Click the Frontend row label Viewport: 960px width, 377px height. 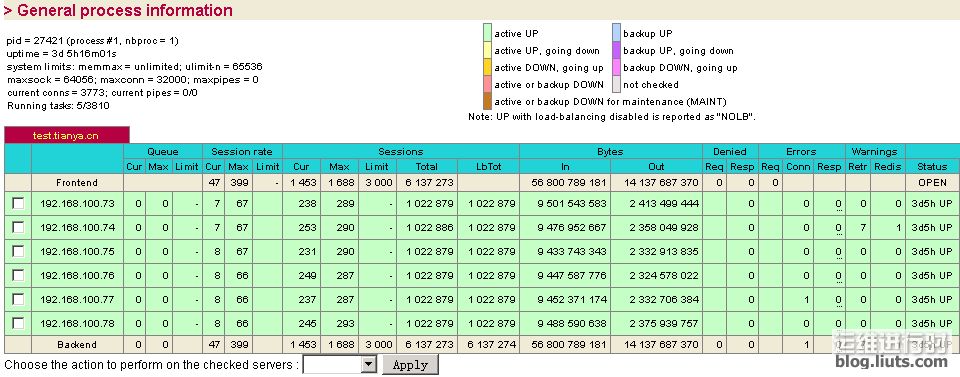pyautogui.click(x=77, y=182)
